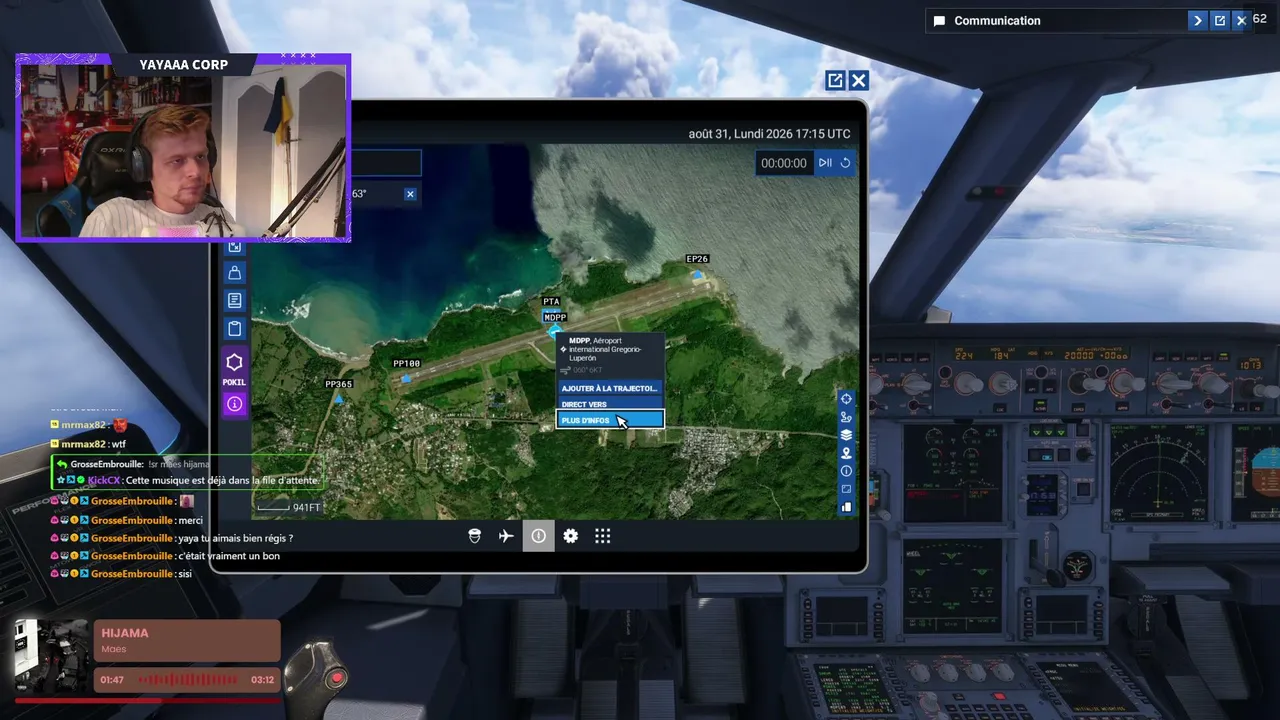This screenshot has width=1280, height=720.
Task: Click the date and UTC time text
Action: tap(770, 134)
